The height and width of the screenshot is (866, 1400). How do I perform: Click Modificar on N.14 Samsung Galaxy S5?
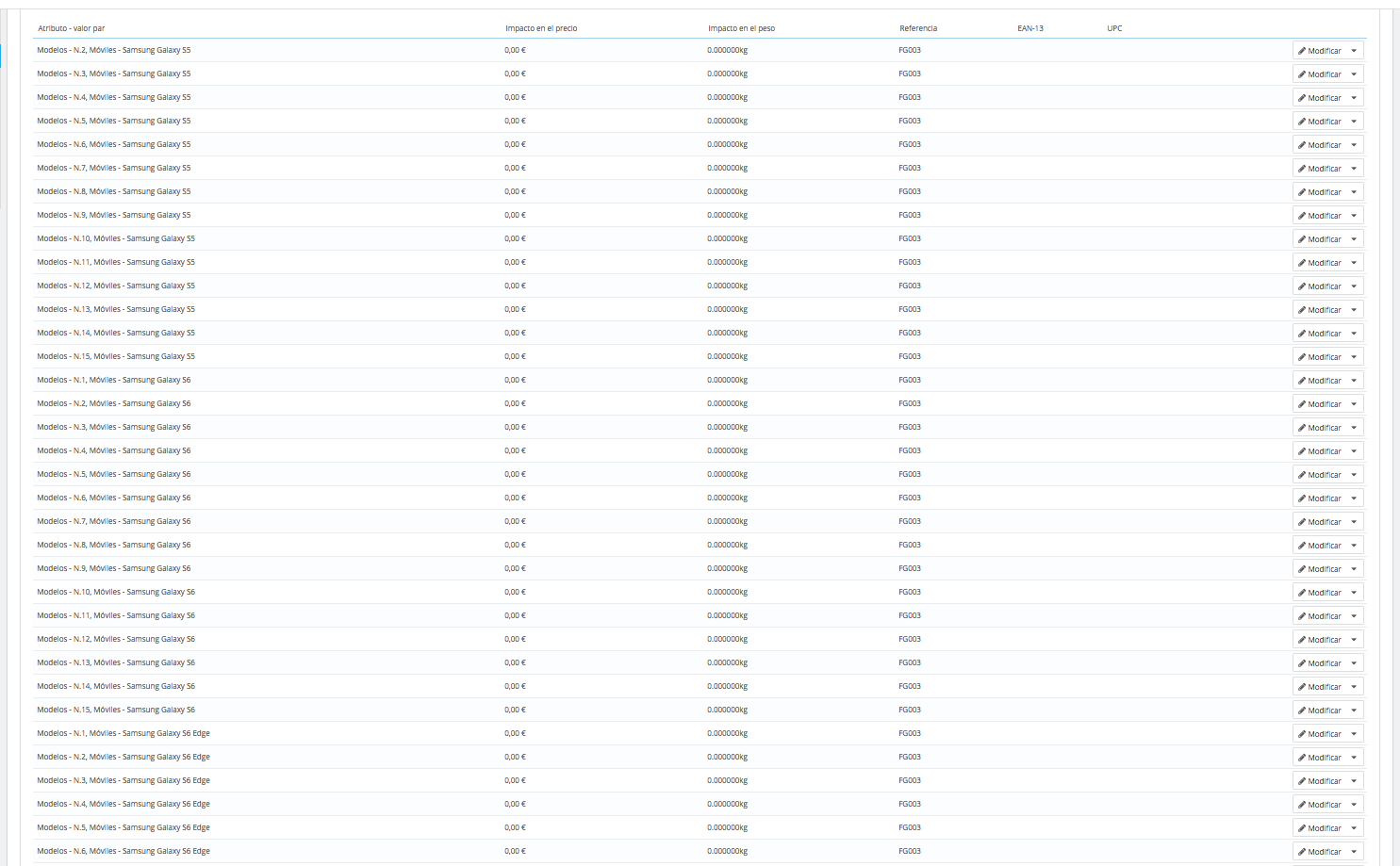pos(1319,334)
